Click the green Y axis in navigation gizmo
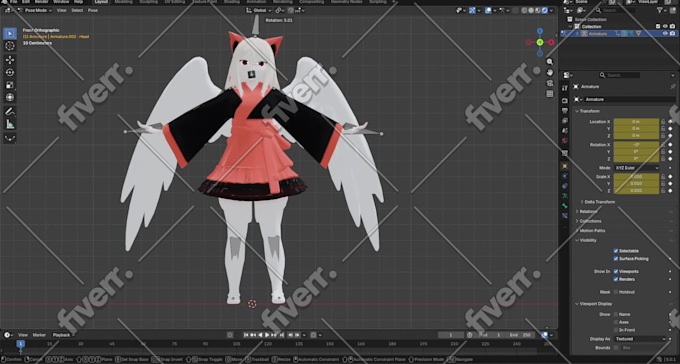This screenshot has width=680, height=364. pos(540,42)
